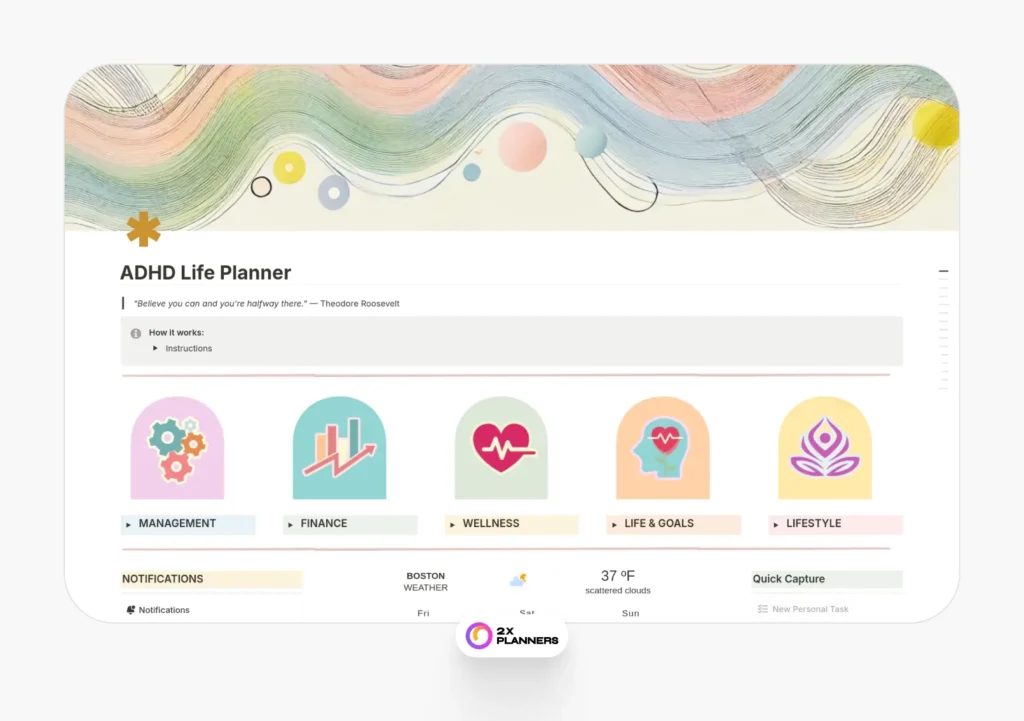Click the orange asterisk page icon

coord(144,229)
